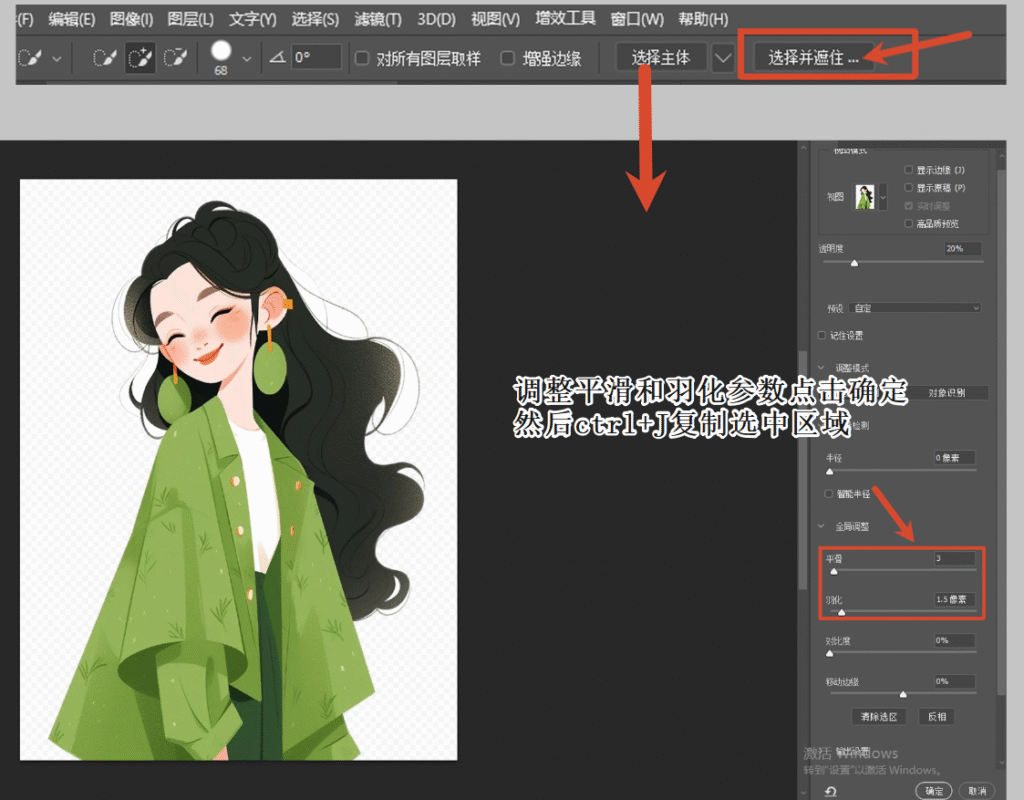
Task: Click the 确定 confirm button
Action: tap(933, 790)
